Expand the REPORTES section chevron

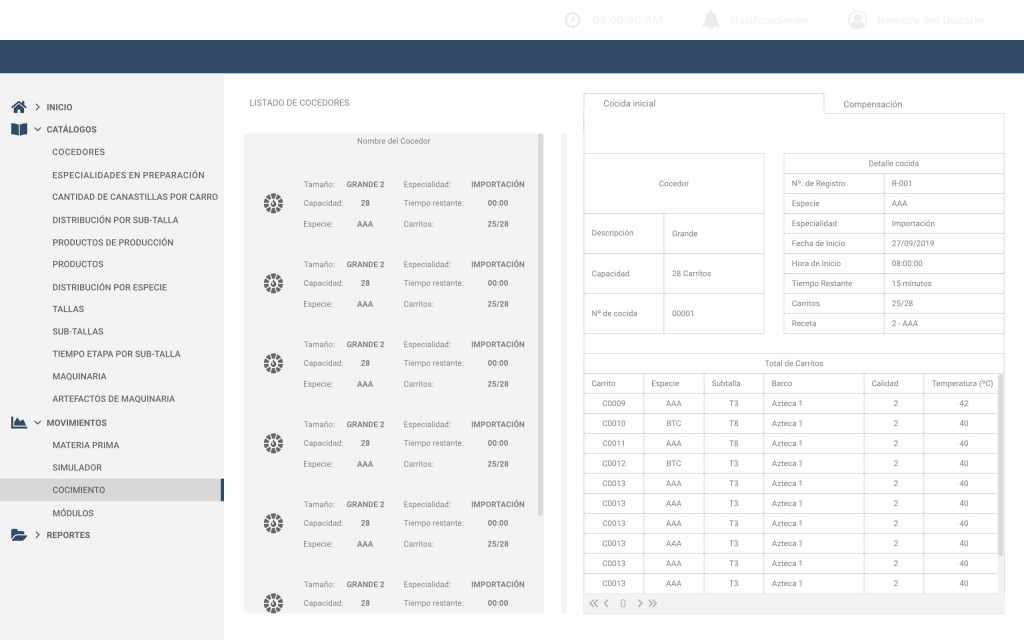pyautogui.click(x=37, y=535)
